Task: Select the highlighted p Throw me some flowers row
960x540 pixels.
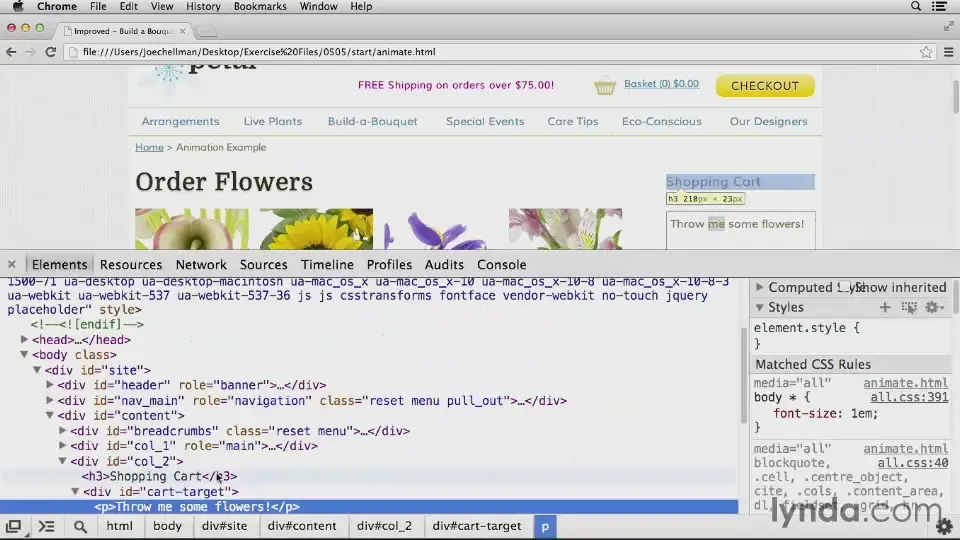Action: pyautogui.click(x=369, y=507)
